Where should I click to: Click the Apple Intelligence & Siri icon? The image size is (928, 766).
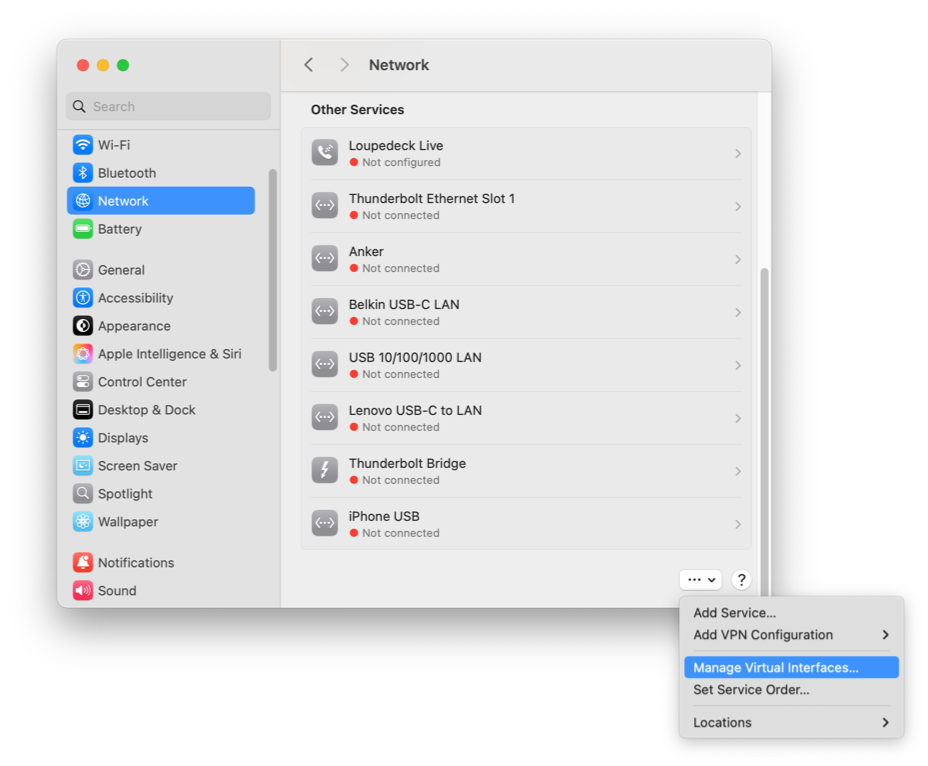[x=83, y=353]
